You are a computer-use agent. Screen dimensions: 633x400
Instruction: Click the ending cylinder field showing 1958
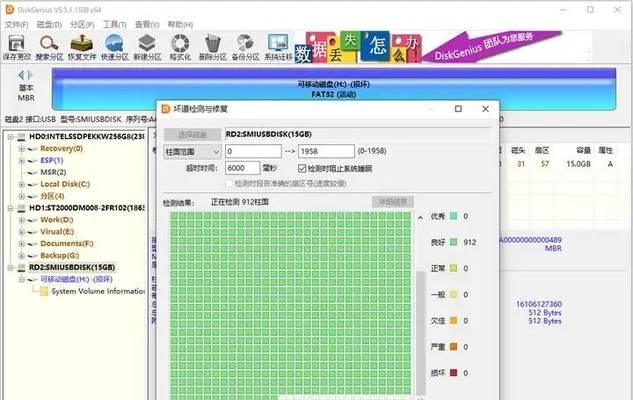pos(326,151)
